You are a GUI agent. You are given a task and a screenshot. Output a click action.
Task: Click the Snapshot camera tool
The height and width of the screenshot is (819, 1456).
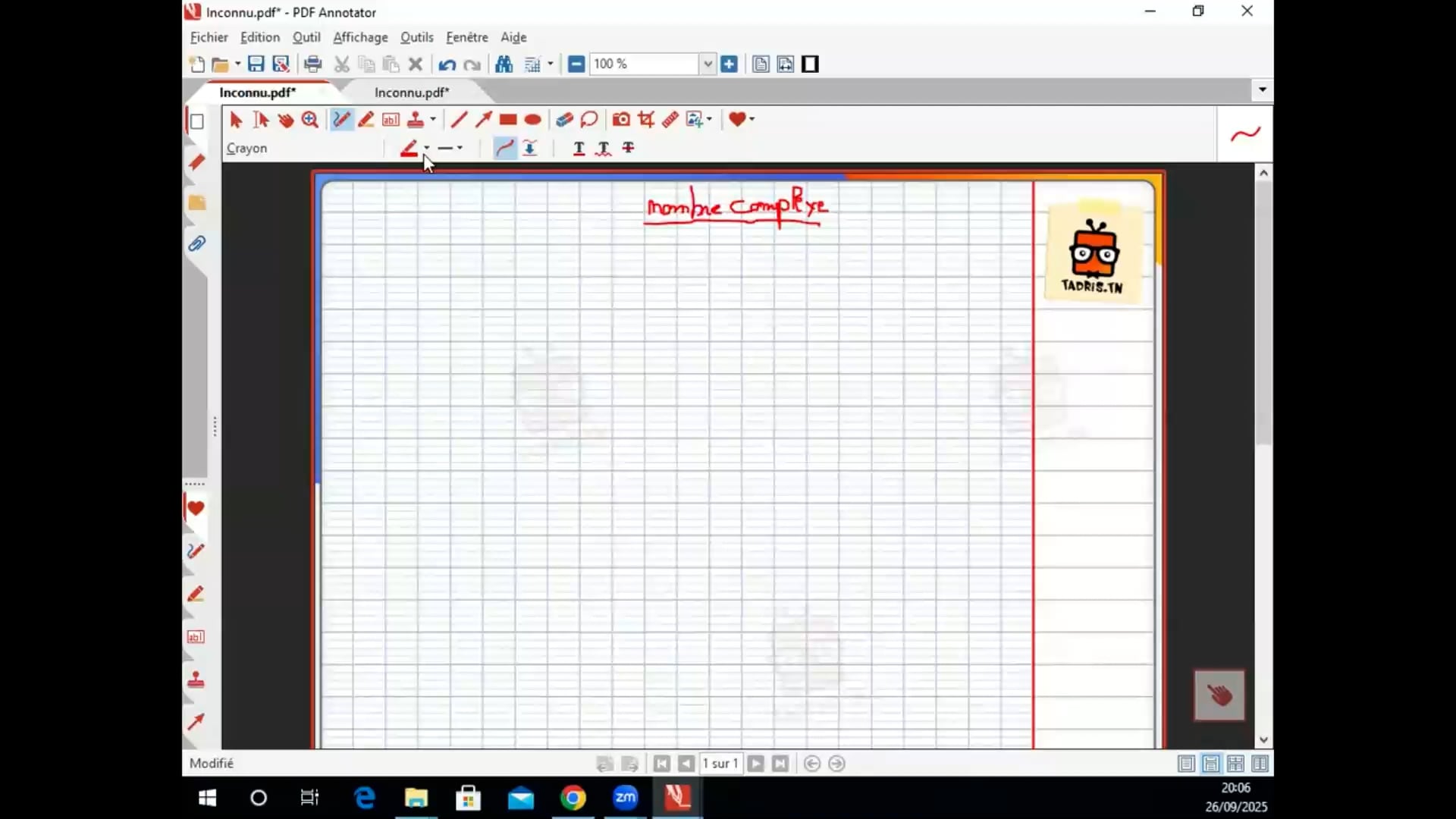621,120
